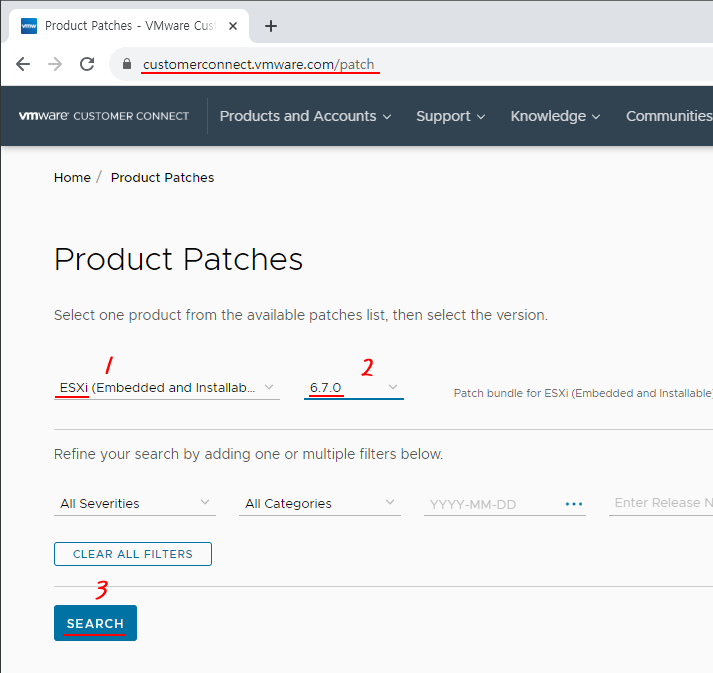Viewport: 713px width, 673px height.
Task: Click the Enter Release Name field
Action: tap(661, 503)
